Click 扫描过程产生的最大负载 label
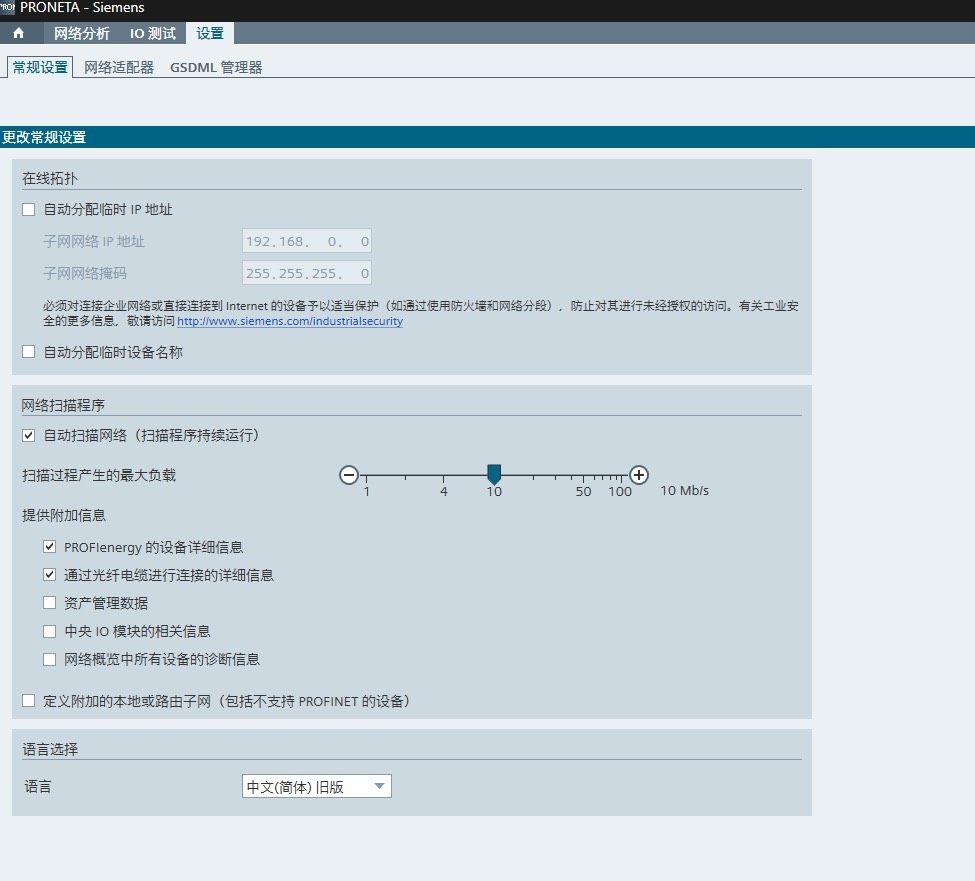The height and width of the screenshot is (881, 975). pyautogui.click(x=99, y=476)
